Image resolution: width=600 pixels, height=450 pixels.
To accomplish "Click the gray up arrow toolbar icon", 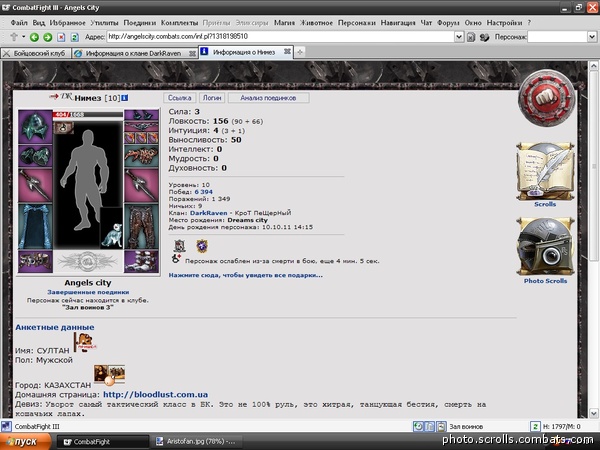I will (14, 37).
